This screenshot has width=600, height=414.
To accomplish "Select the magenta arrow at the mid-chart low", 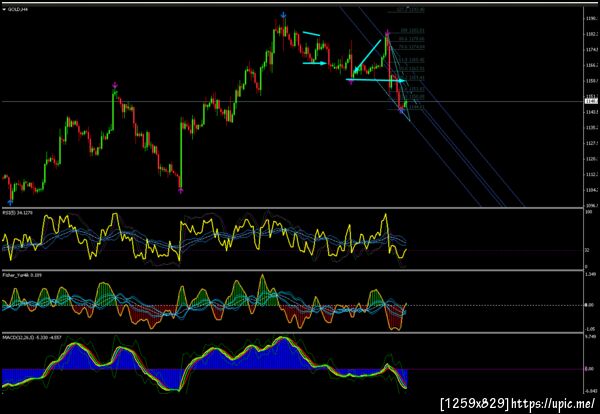I will (181, 190).
